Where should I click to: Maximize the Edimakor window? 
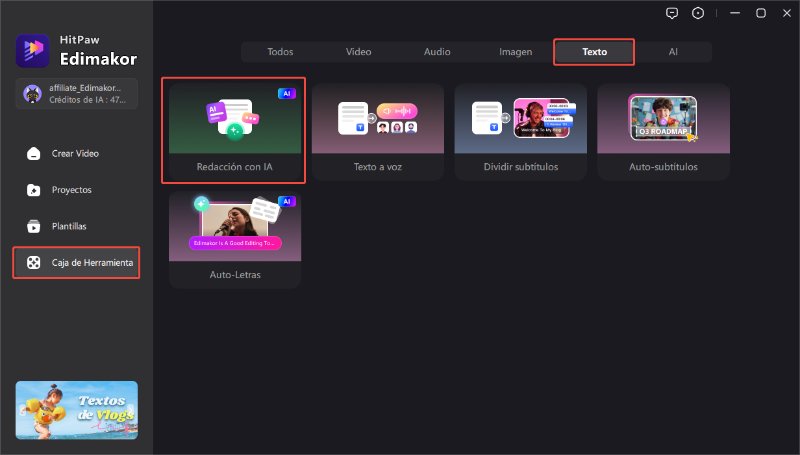click(761, 13)
